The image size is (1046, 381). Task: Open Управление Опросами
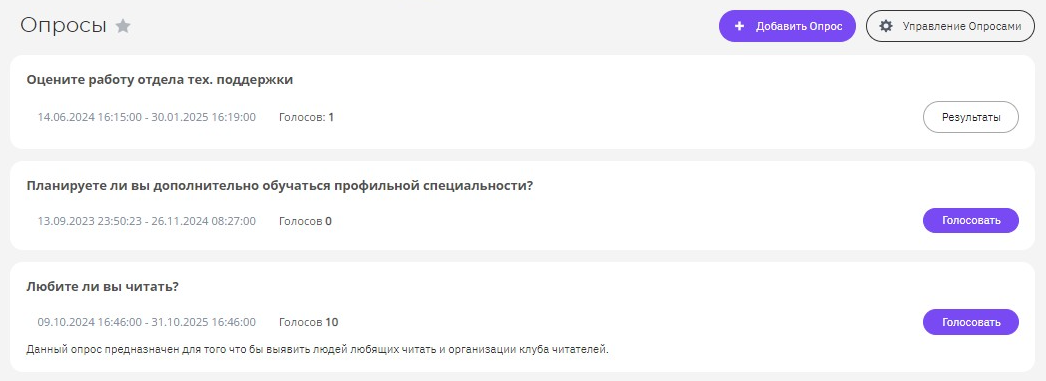(x=950, y=26)
